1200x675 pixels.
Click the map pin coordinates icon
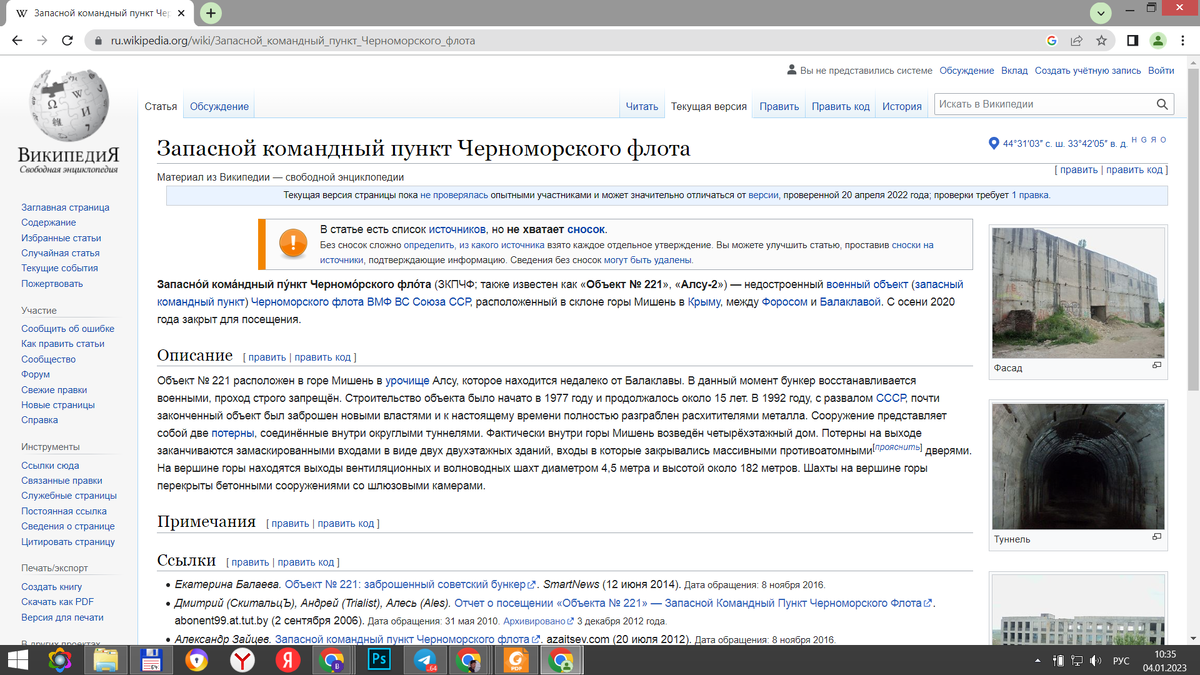tap(993, 143)
